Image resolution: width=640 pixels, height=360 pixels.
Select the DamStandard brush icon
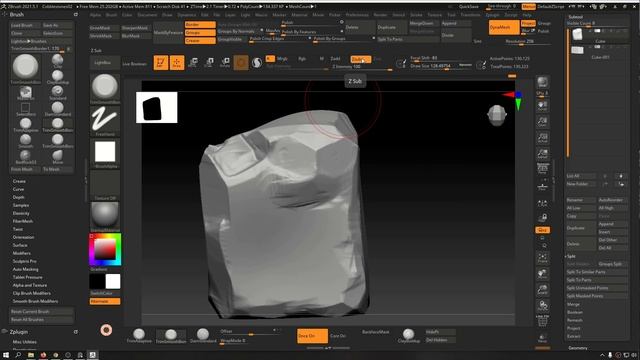click(58, 109)
